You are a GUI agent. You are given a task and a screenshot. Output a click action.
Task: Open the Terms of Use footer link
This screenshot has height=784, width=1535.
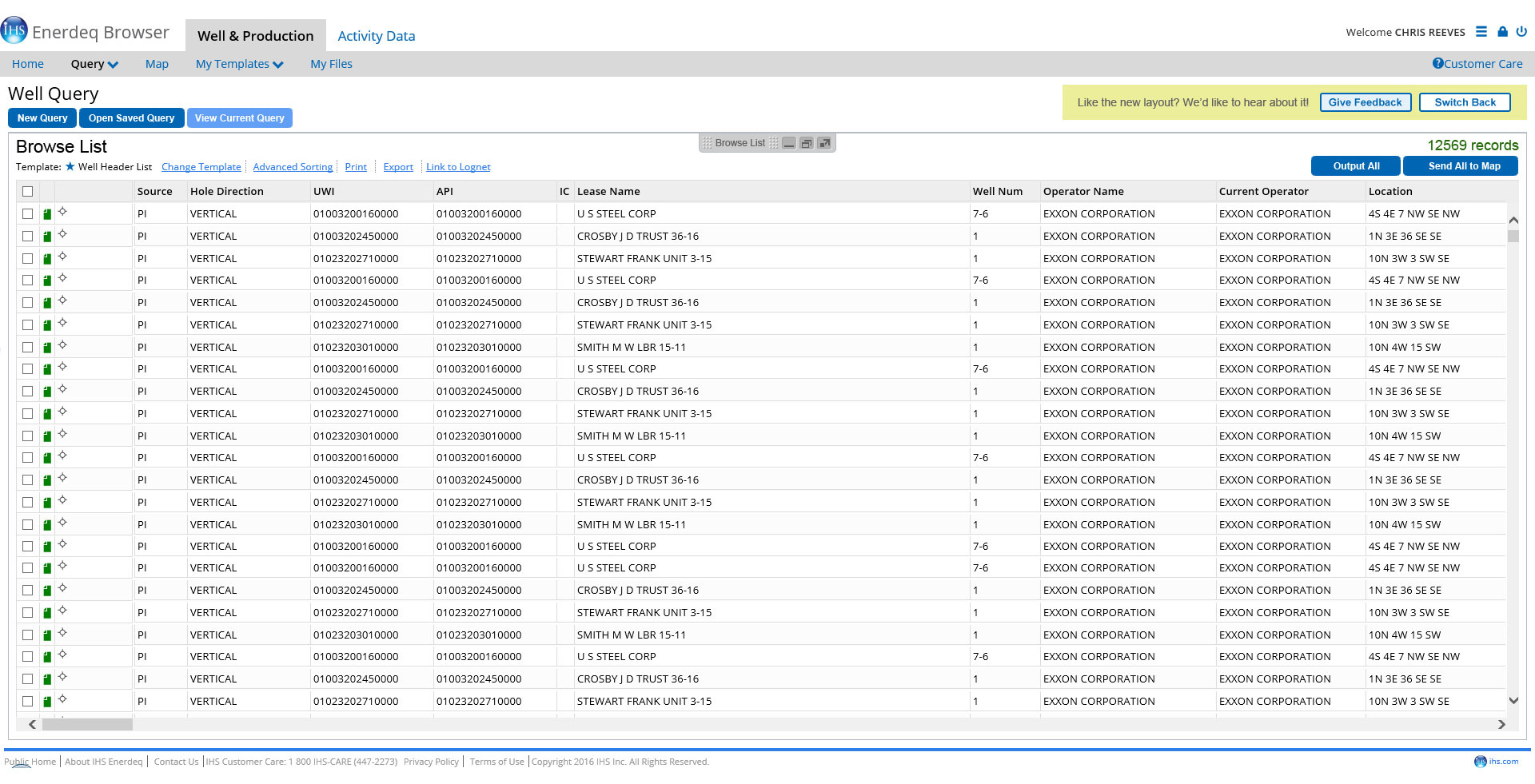pos(496,762)
